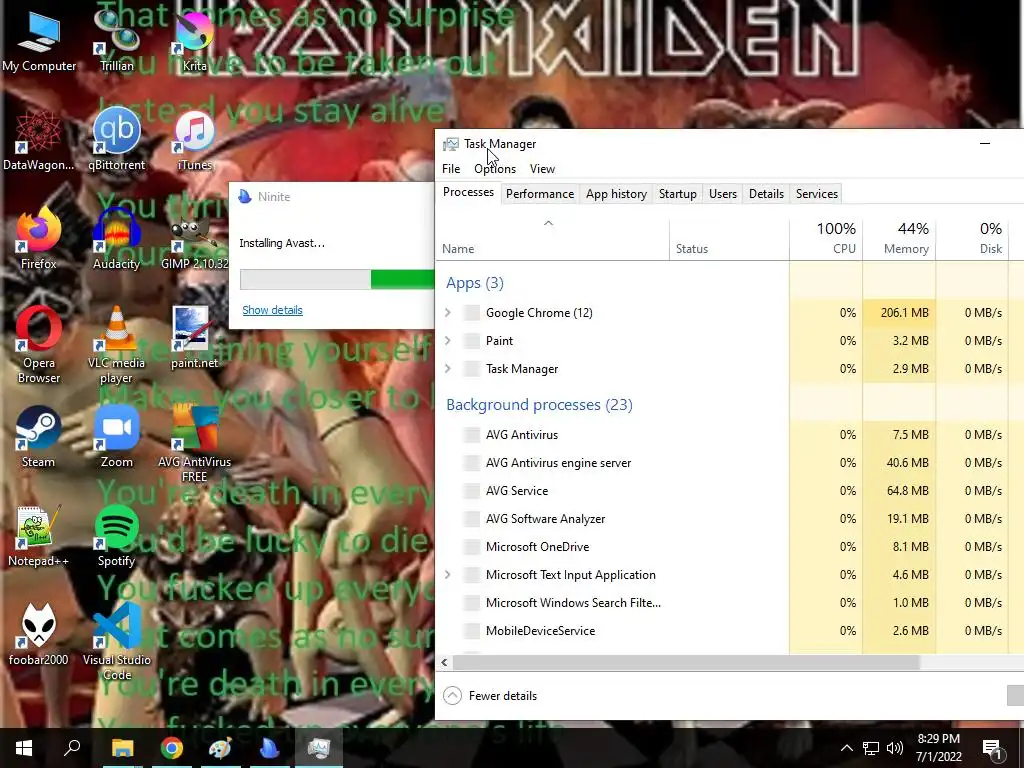Open Spotify desktop shortcut
The image size is (1024, 768).
[116, 537]
